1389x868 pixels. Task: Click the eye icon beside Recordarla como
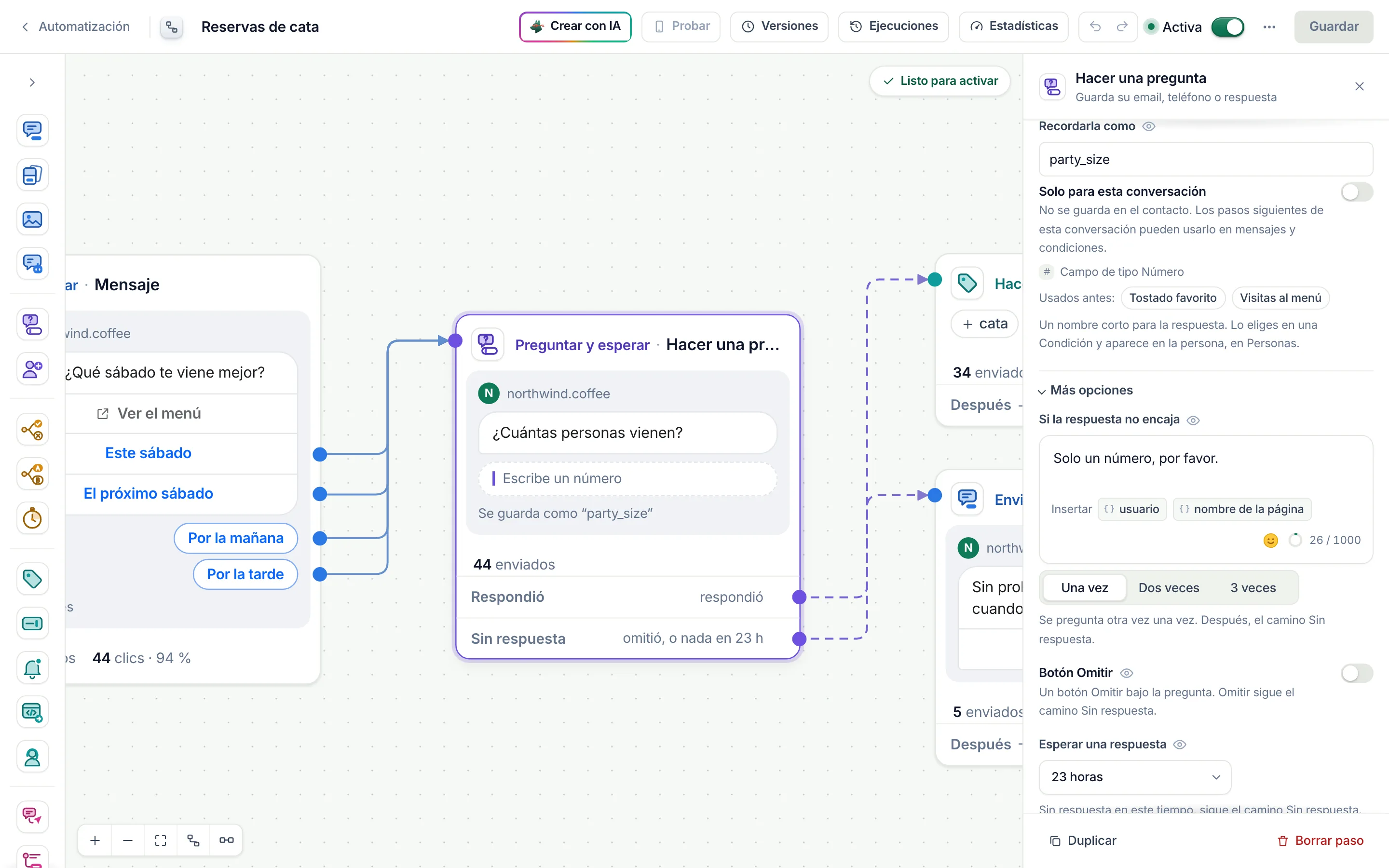click(1148, 126)
